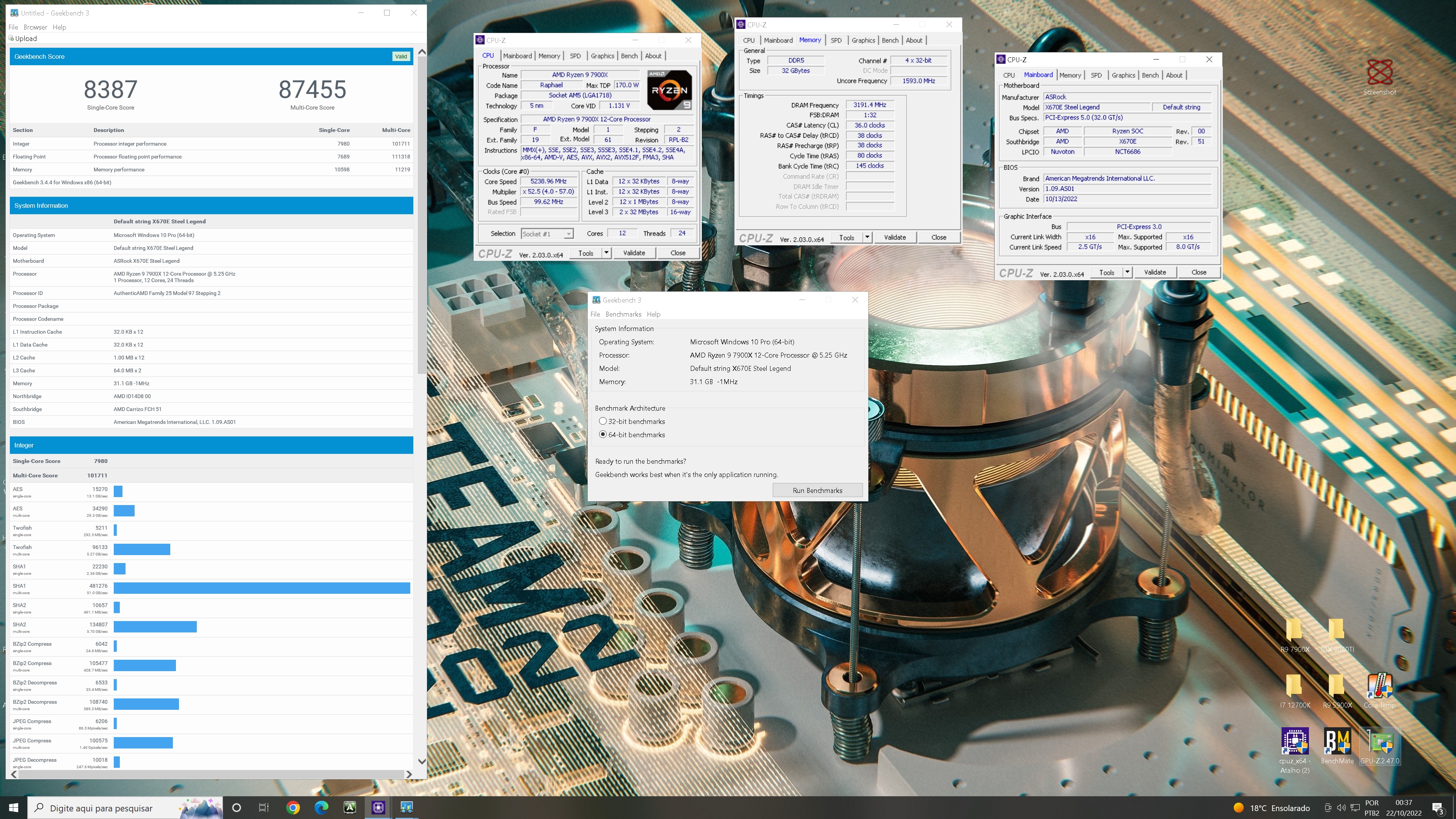Open Help menu in Geekbench 3 launcher window
Screen dimensions: 1456x819
(653, 314)
